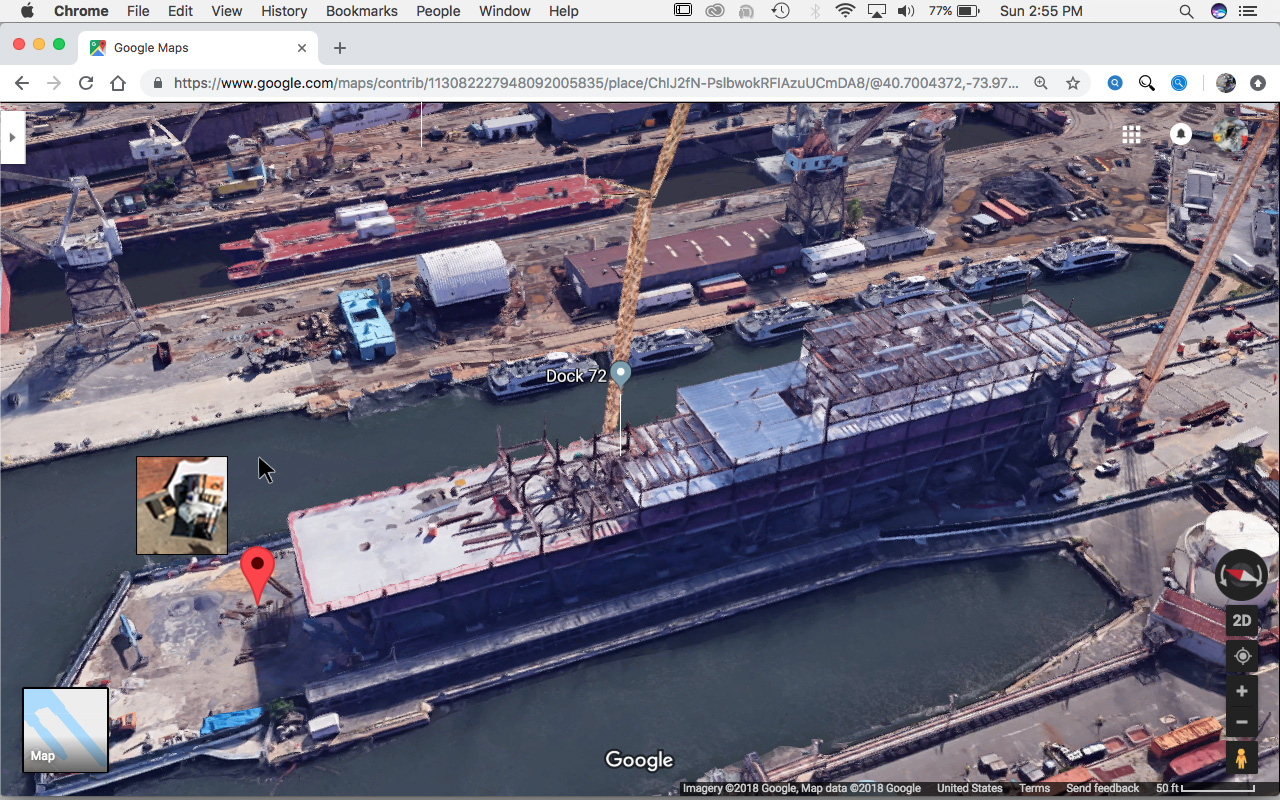Zoom in with the plus button
Viewport: 1280px width, 800px height.
point(1242,691)
